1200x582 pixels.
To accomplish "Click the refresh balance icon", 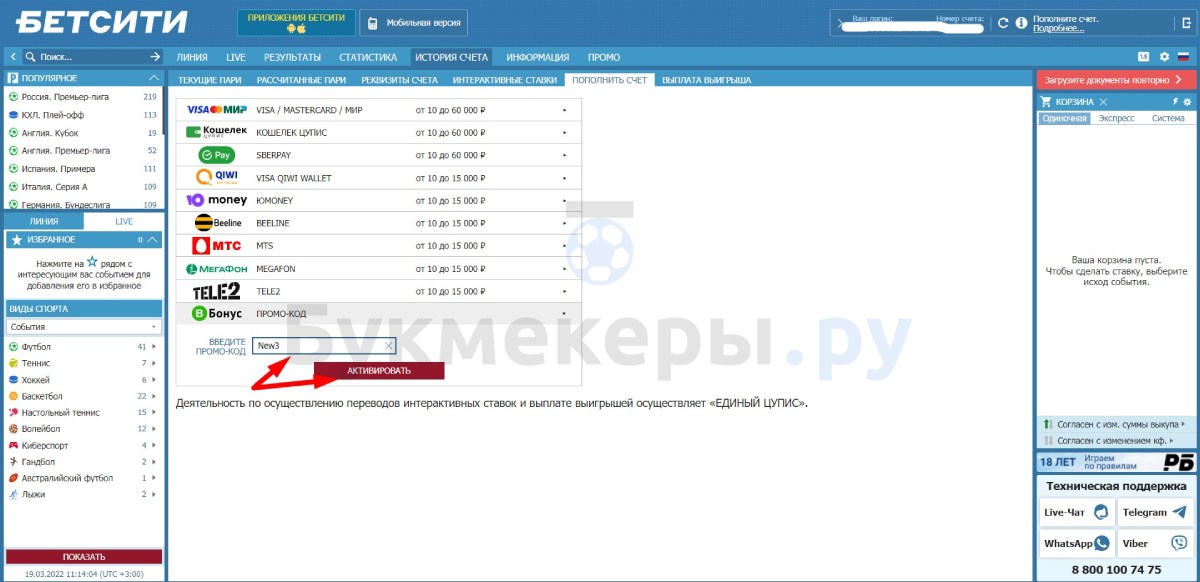I will (x=1003, y=22).
